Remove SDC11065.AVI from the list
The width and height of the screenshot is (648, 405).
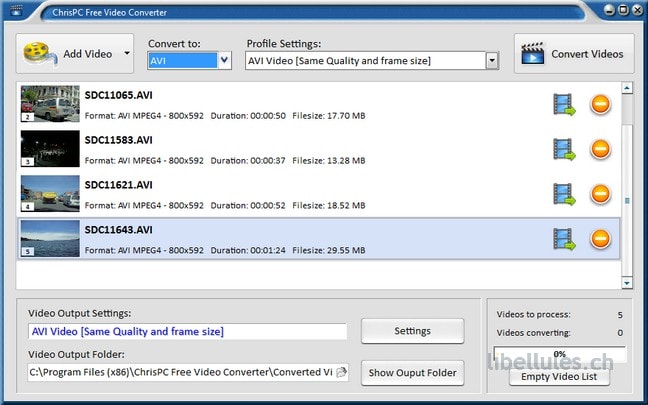point(600,104)
